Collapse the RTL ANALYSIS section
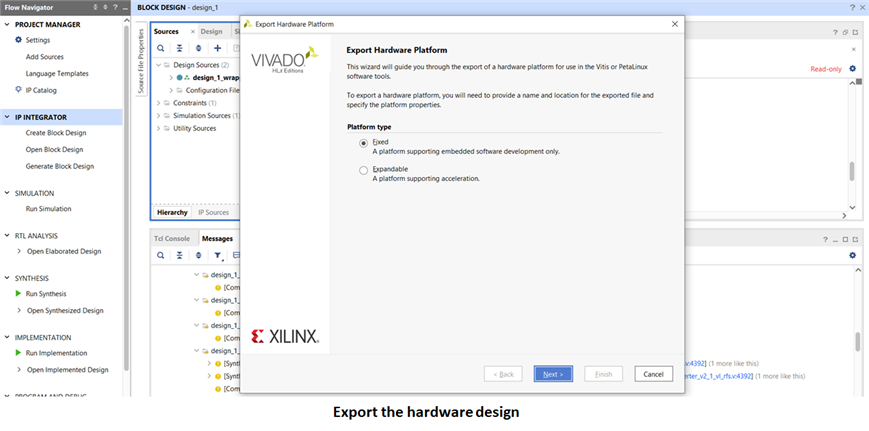 tap(7, 235)
